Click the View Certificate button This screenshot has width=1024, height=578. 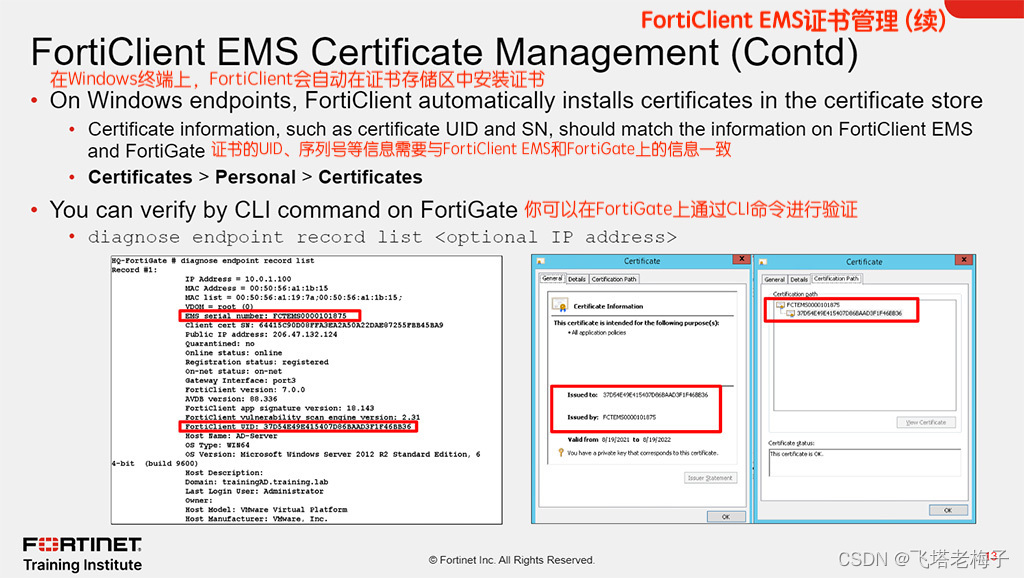926,422
